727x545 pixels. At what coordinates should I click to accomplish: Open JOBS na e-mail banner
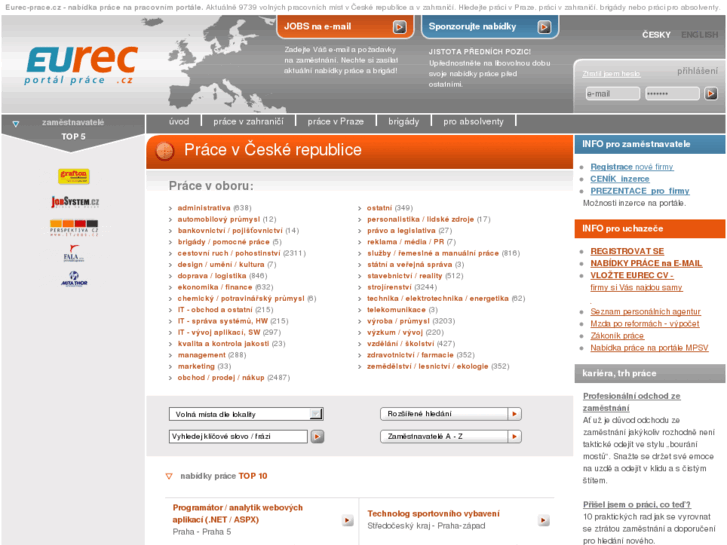345,27
